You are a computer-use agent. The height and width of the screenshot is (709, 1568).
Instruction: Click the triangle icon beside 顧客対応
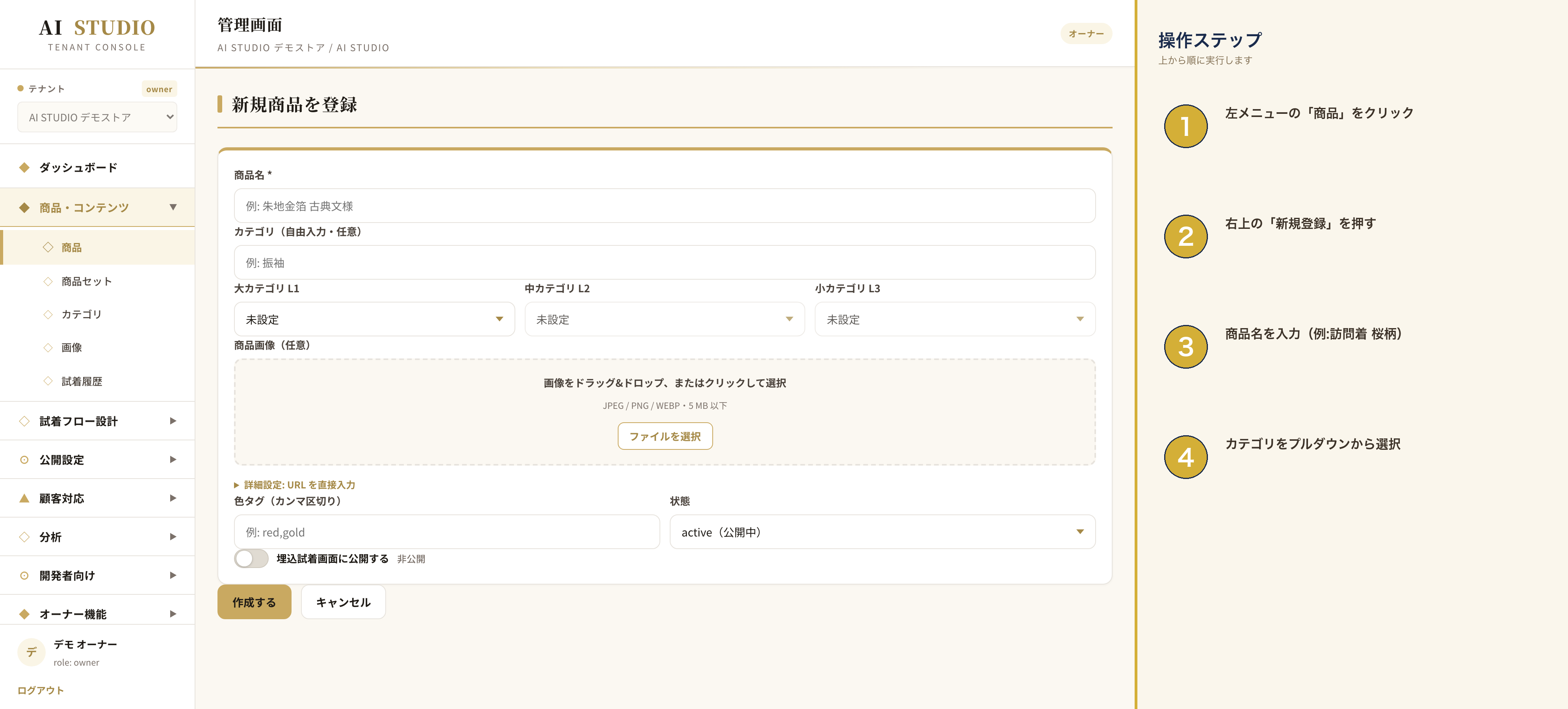coord(24,498)
